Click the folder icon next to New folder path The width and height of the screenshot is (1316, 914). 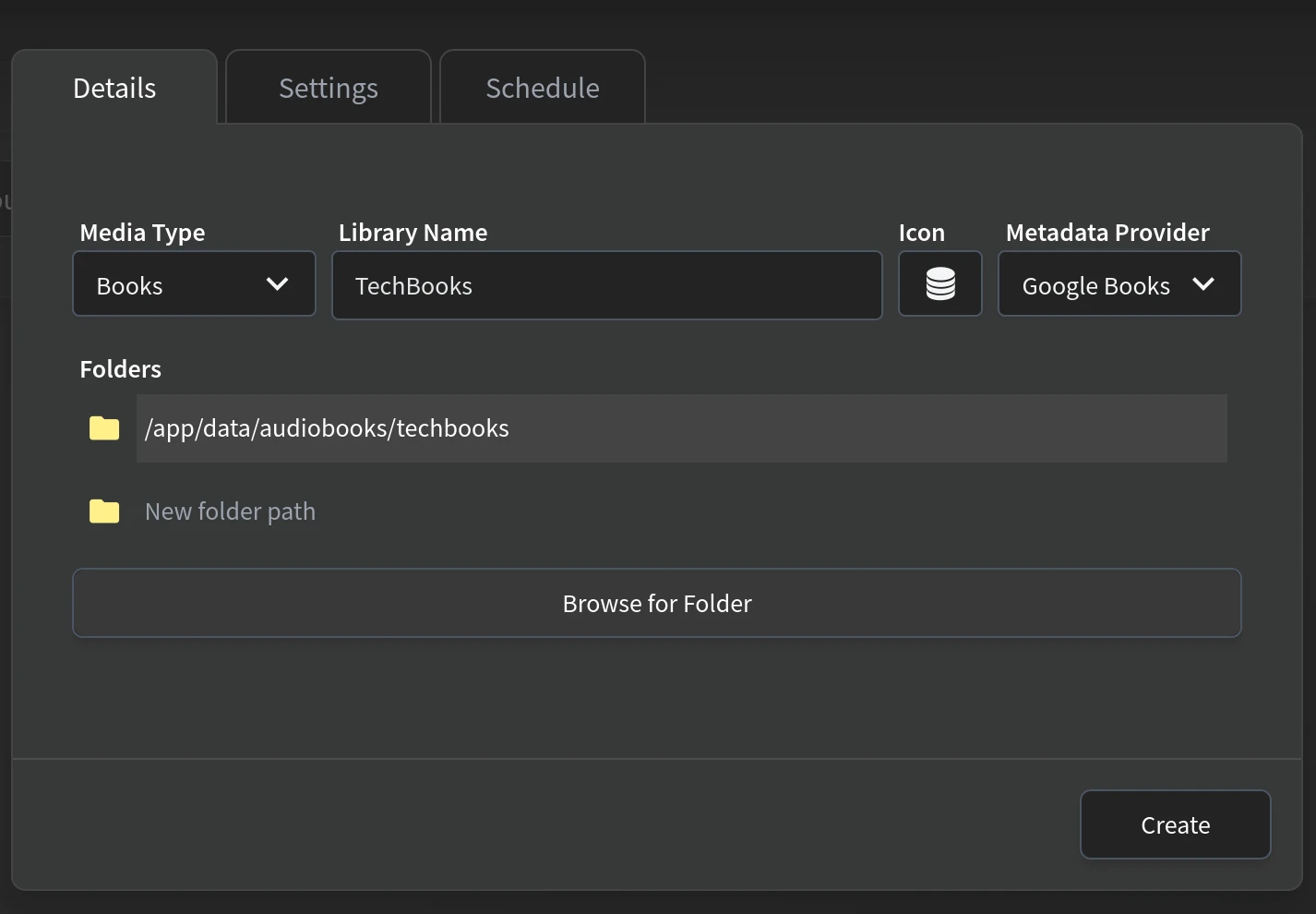click(x=103, y=511)
